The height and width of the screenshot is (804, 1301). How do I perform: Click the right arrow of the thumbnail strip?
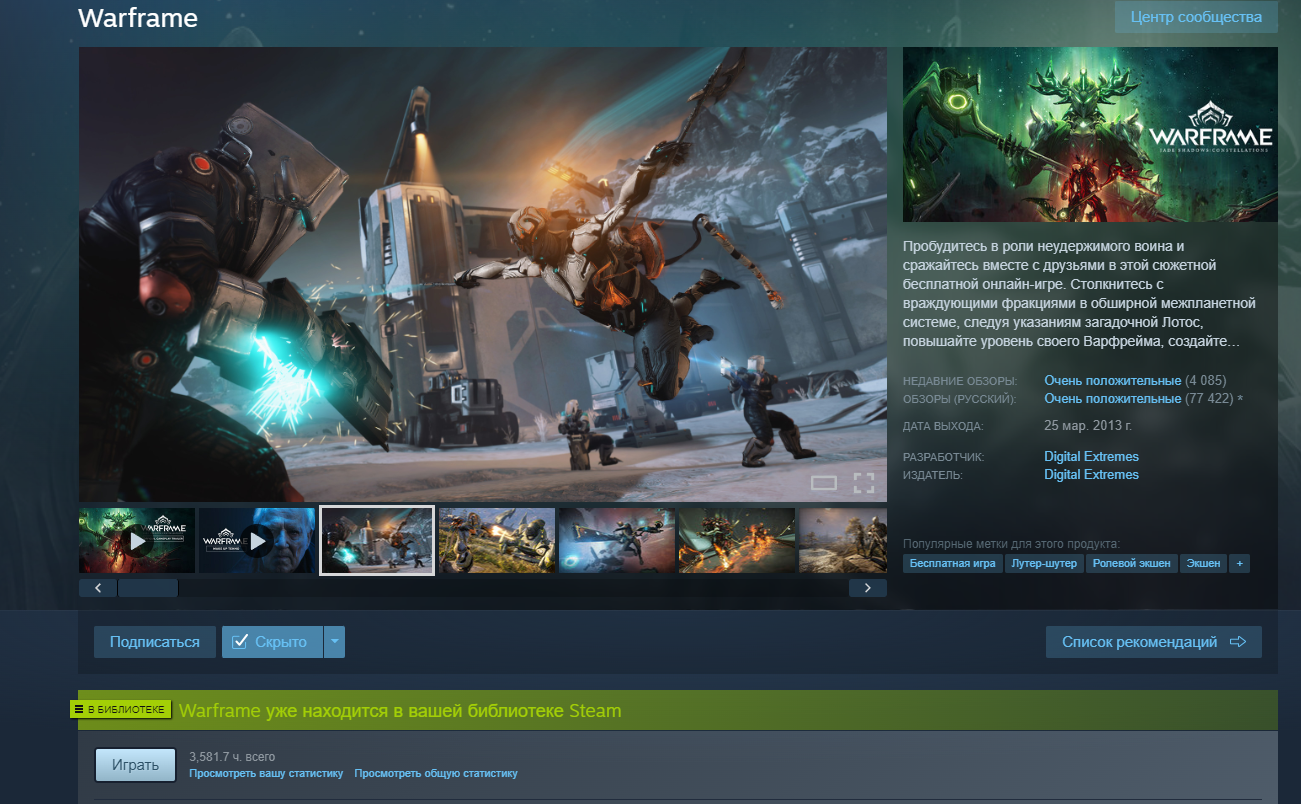(868, 588)
